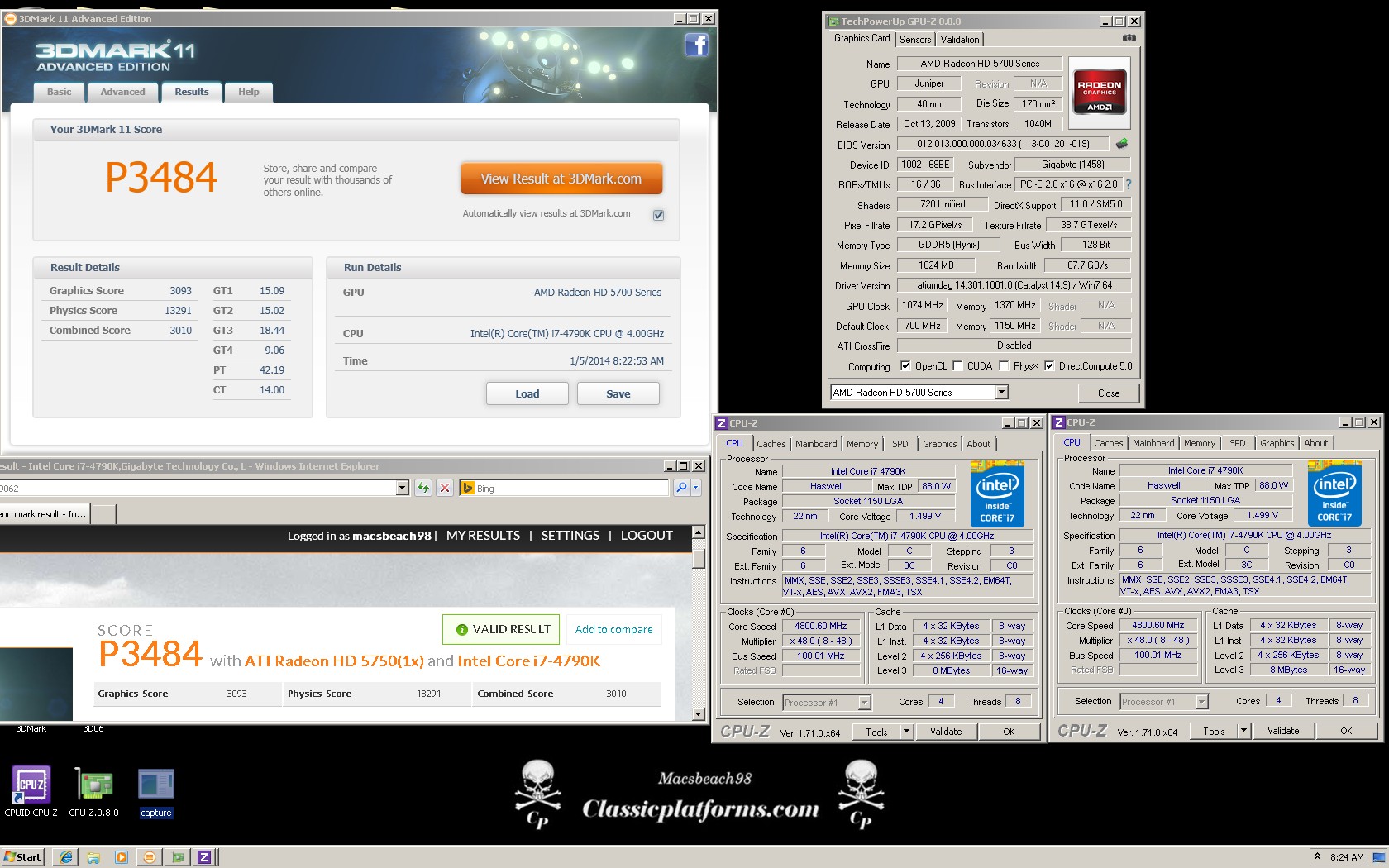Open the Caches tab in left CPU-Z

click(771, 444)
